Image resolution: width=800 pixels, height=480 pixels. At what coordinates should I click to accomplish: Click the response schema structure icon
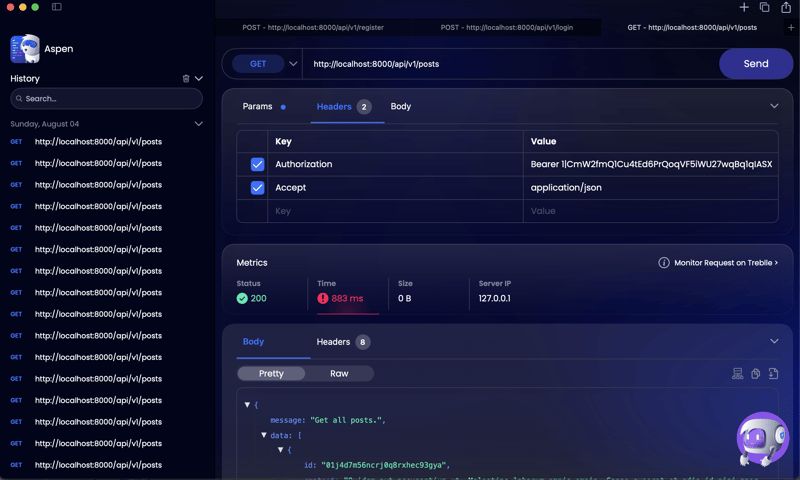(737, 374)
